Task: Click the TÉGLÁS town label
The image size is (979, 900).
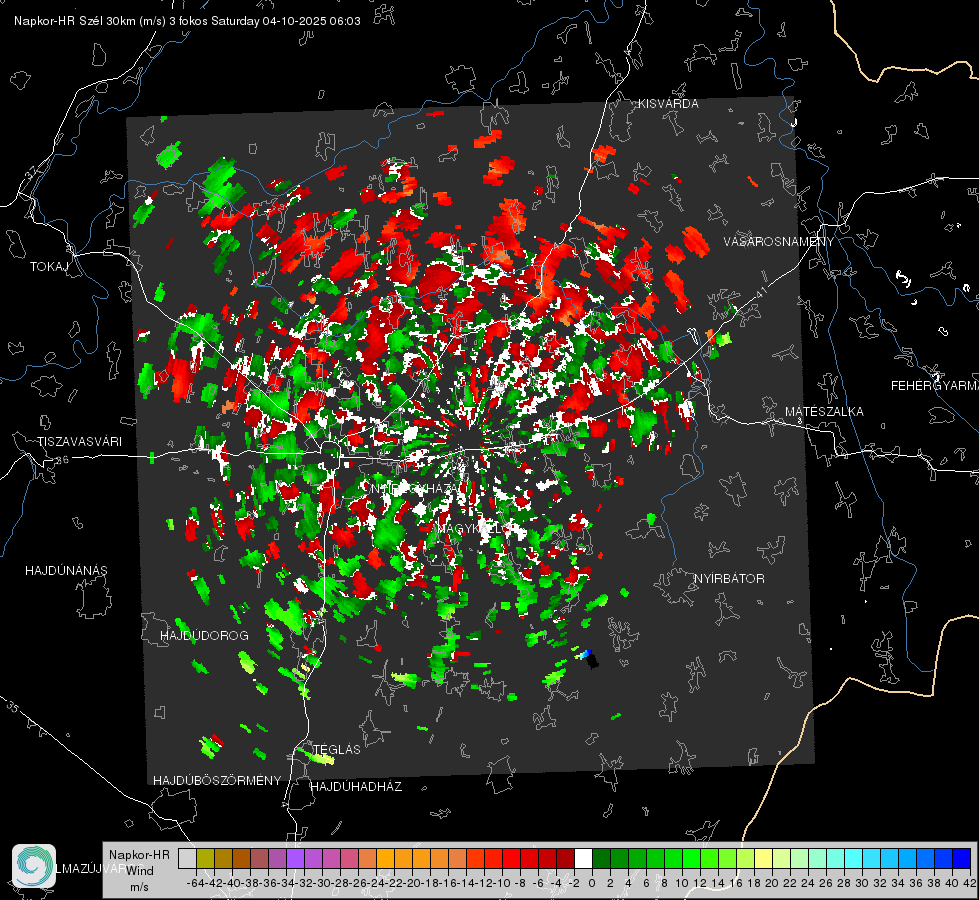Action: [337, 749]
